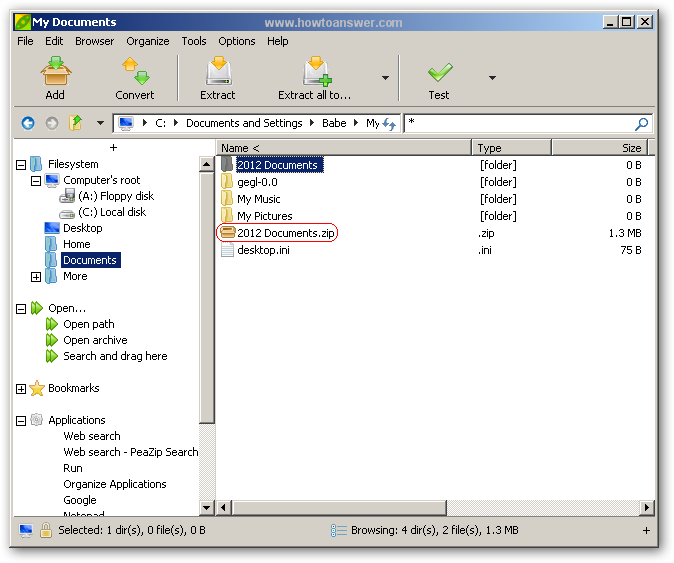The image size is (674, 563).
Task: Click Search and drag here item
Action: point(115,356)
